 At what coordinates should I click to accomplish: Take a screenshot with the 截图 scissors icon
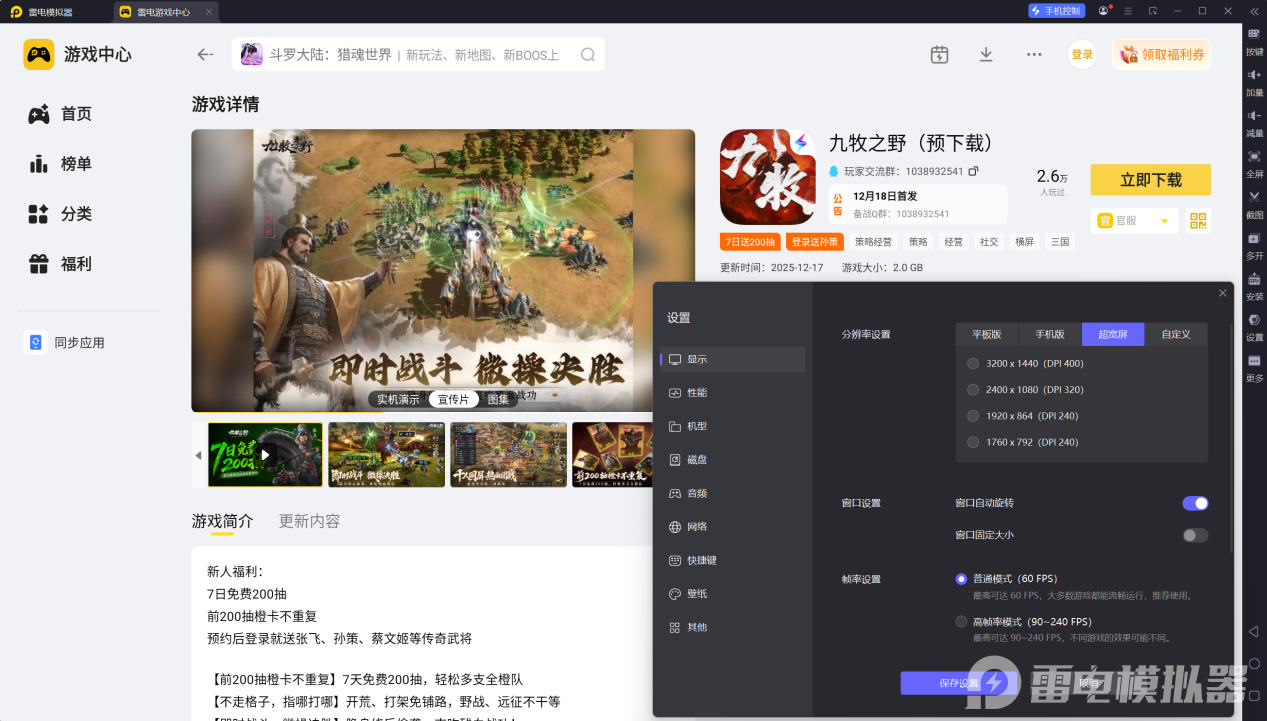(1254, 197)
